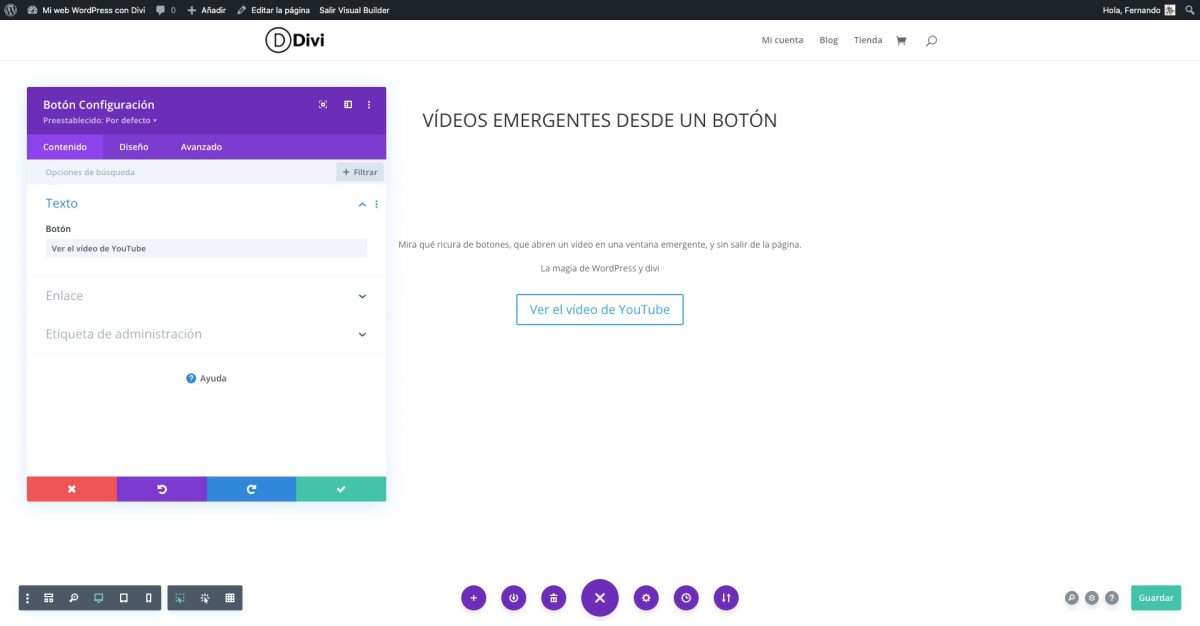This screenshot has width=1200, height=626.
Task: Redo the change in the settings modal
Action: [x=251, y=488]
